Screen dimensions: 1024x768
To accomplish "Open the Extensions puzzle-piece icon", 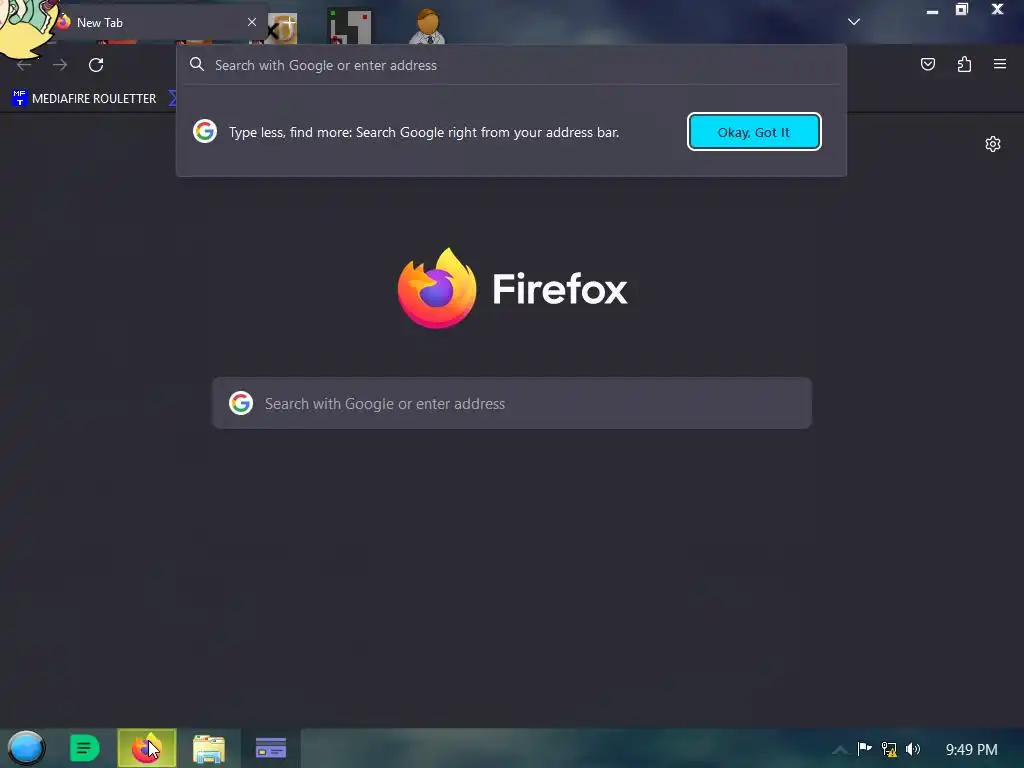I will 964,64.
